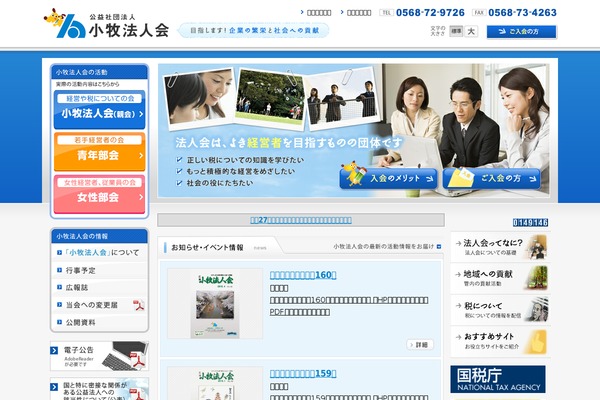600x400 pixels.
Task: Open 税について link
Action: coord(501,310)
